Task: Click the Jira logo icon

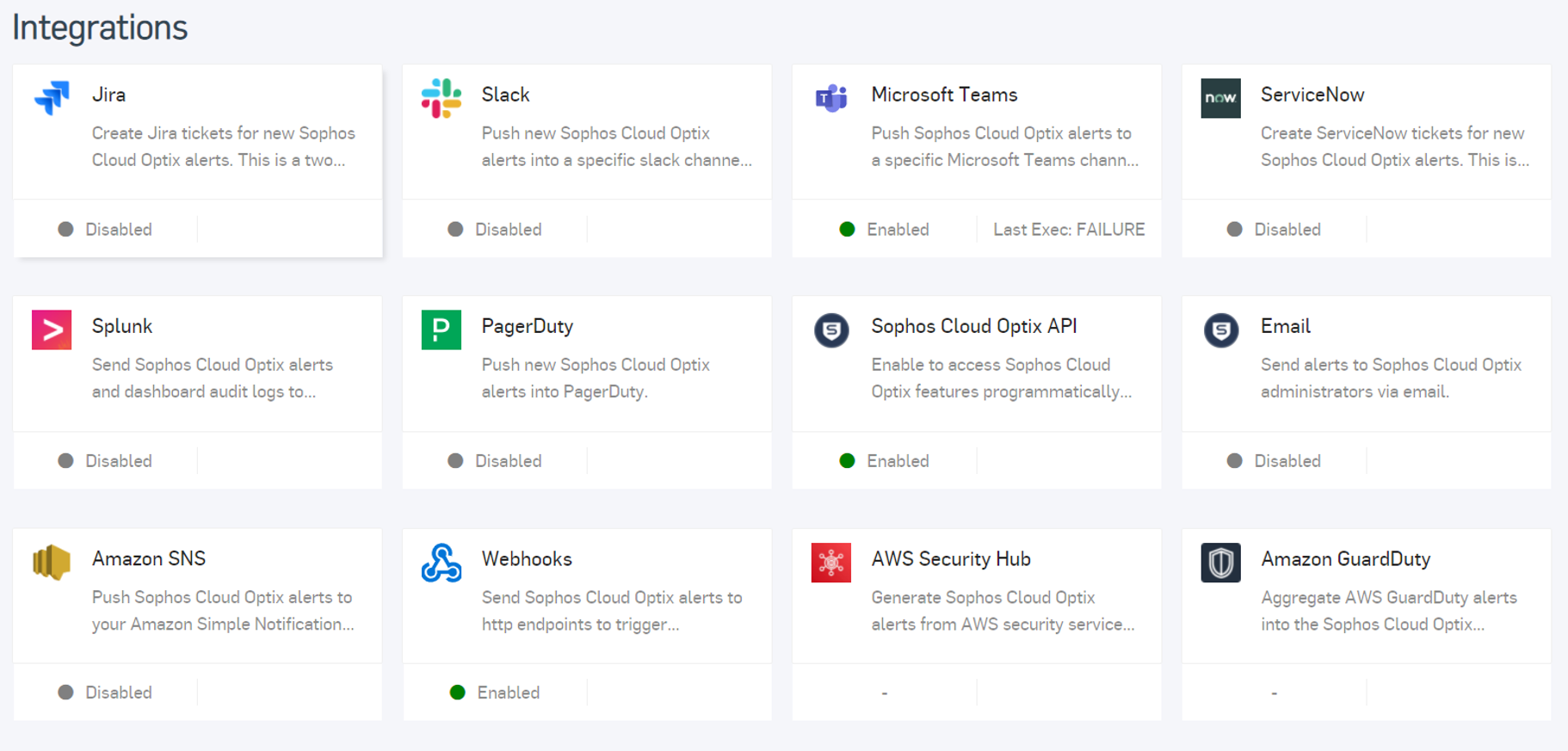Action: click(x=52, y=97)
